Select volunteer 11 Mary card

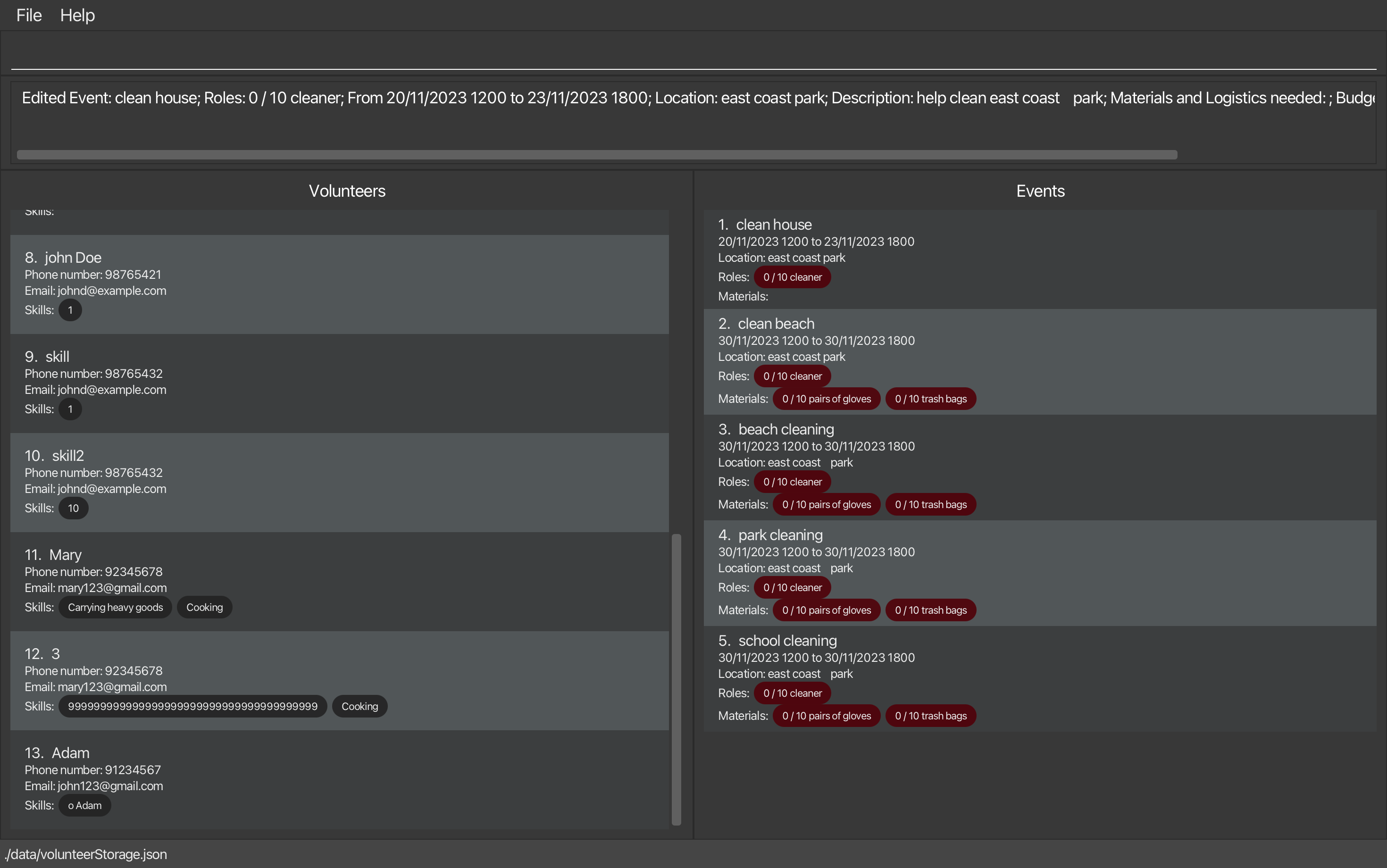coord(339,580)
